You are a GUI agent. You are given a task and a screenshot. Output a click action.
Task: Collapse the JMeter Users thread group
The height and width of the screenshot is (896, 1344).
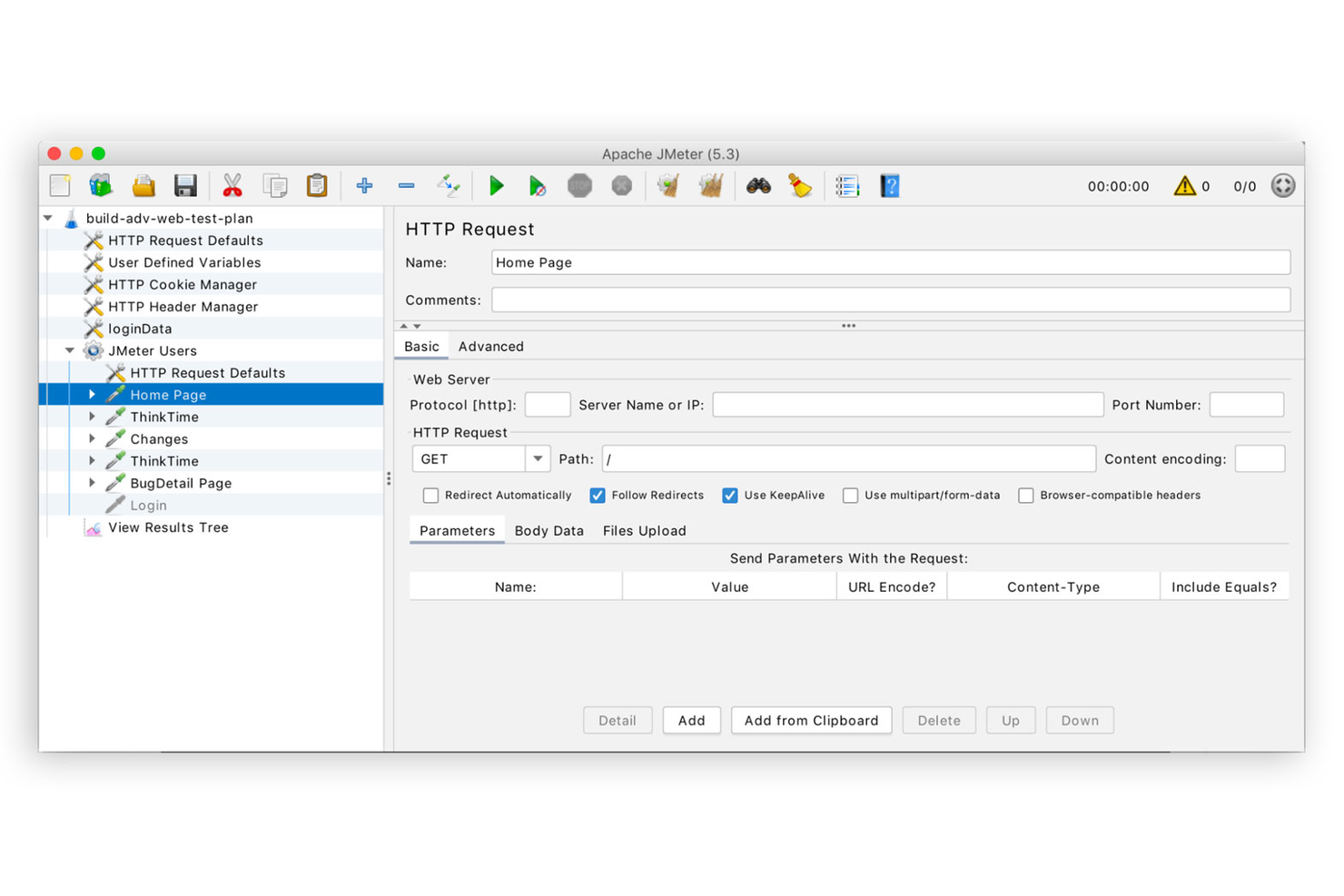click(69, 350)
